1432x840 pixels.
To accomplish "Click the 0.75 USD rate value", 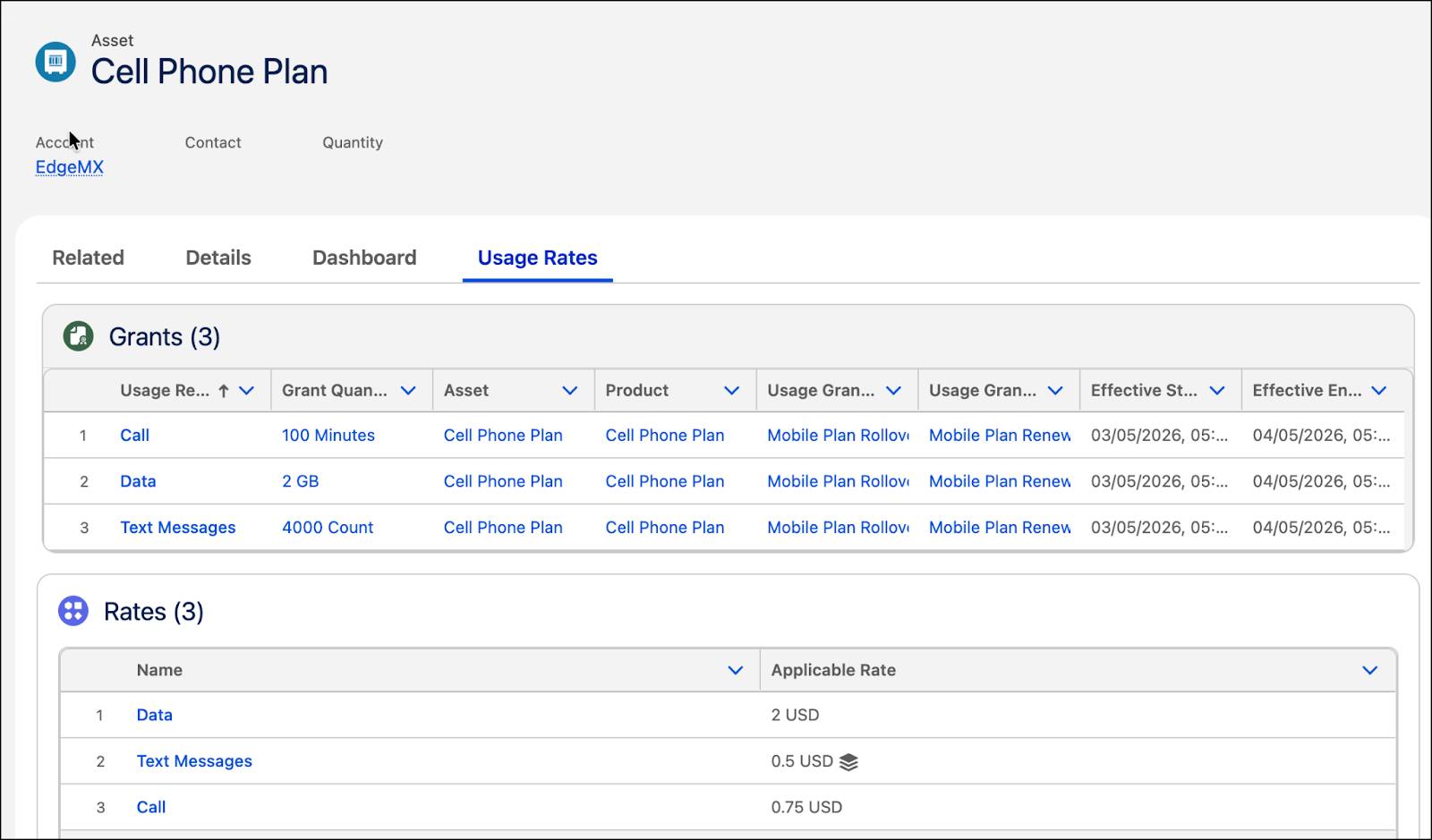I will tap(806, 807).
